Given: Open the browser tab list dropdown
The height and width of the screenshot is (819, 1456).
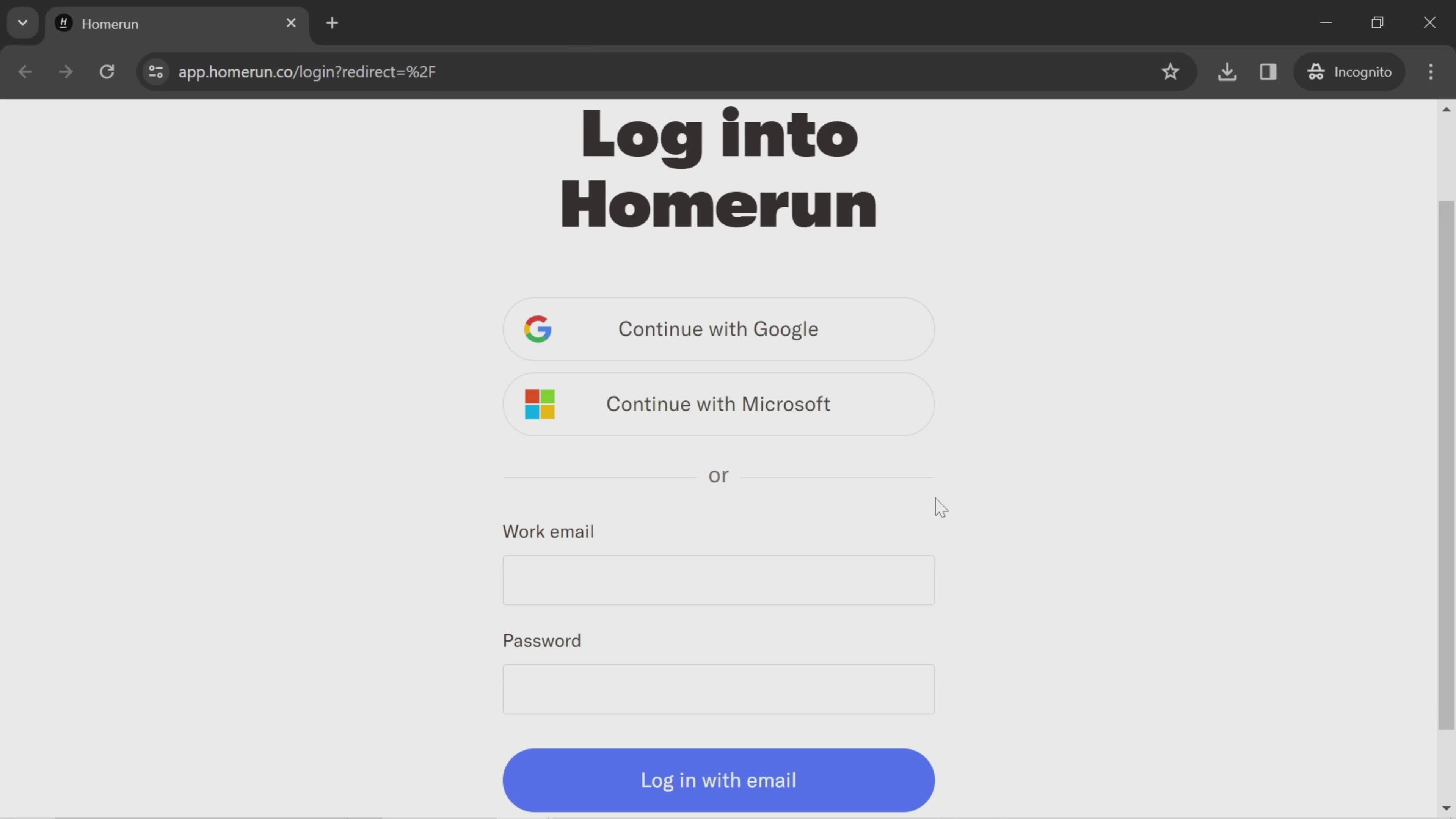Looking at the screenshot, I should point(22,22).
